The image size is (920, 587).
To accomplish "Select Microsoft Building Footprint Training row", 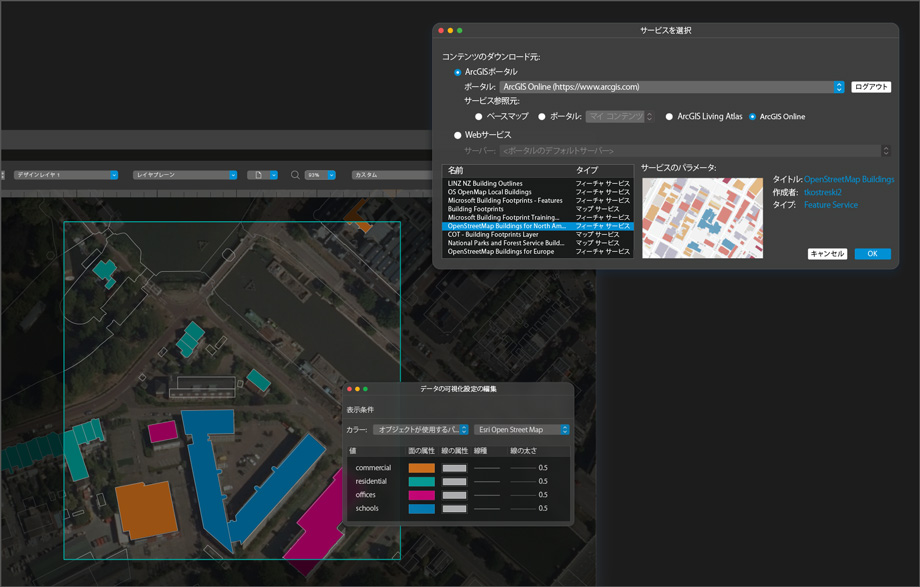I will pos(537,217).
